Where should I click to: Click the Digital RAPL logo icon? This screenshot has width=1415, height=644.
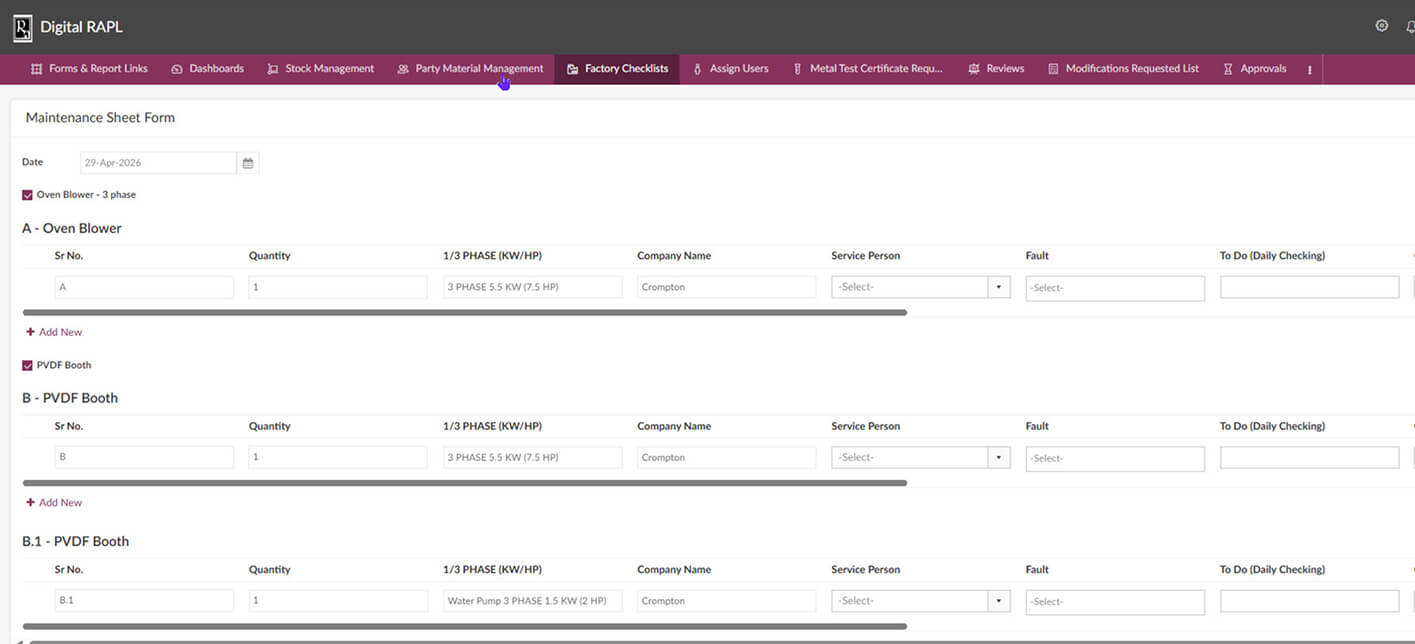(22, 28)
